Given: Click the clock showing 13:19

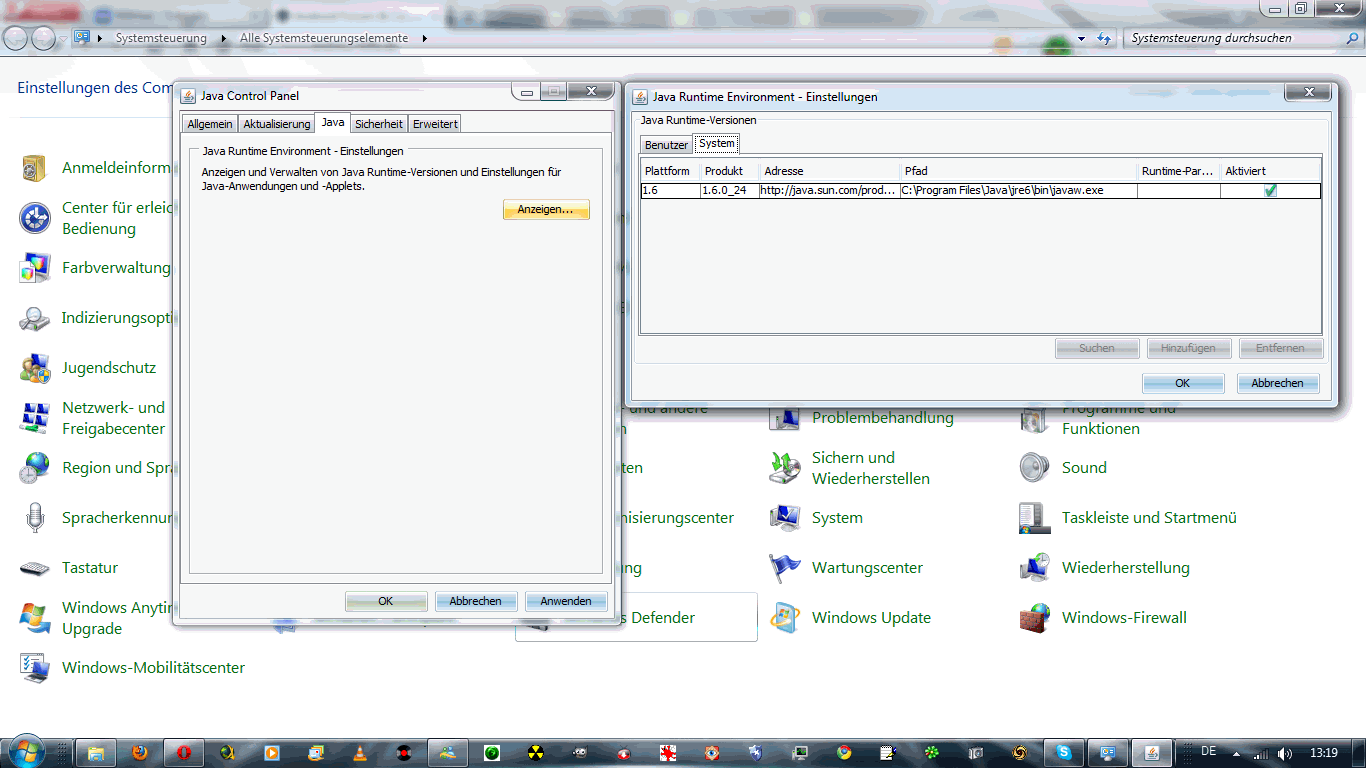Looking at the screenshot, I should tap(1323, 752).
